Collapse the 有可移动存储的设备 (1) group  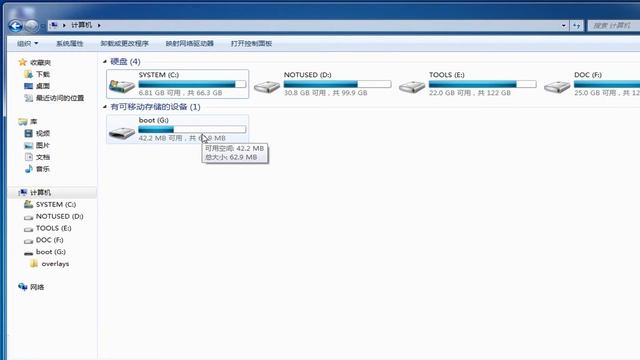point(105,107)
